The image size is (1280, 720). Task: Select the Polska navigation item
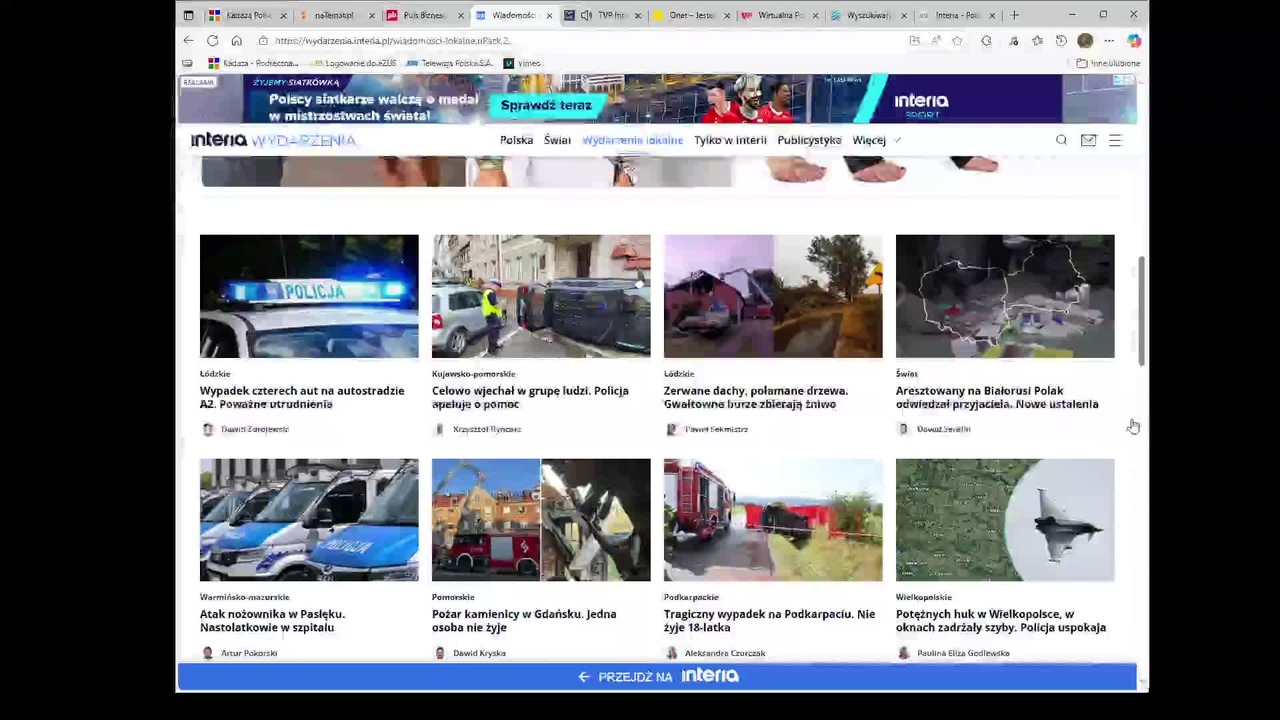coord(516,140)
